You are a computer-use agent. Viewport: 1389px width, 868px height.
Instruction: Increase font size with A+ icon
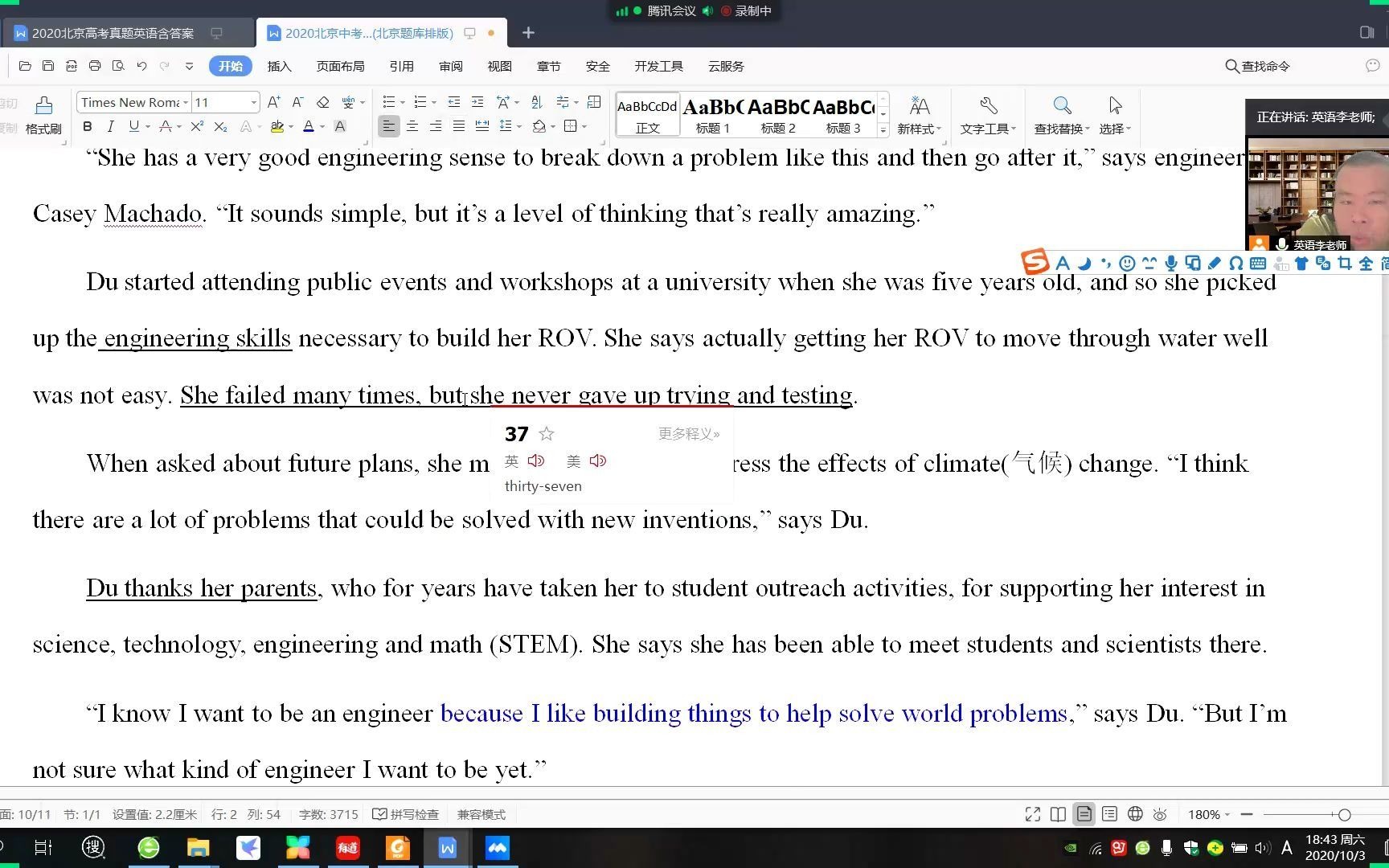pos(274,102)
